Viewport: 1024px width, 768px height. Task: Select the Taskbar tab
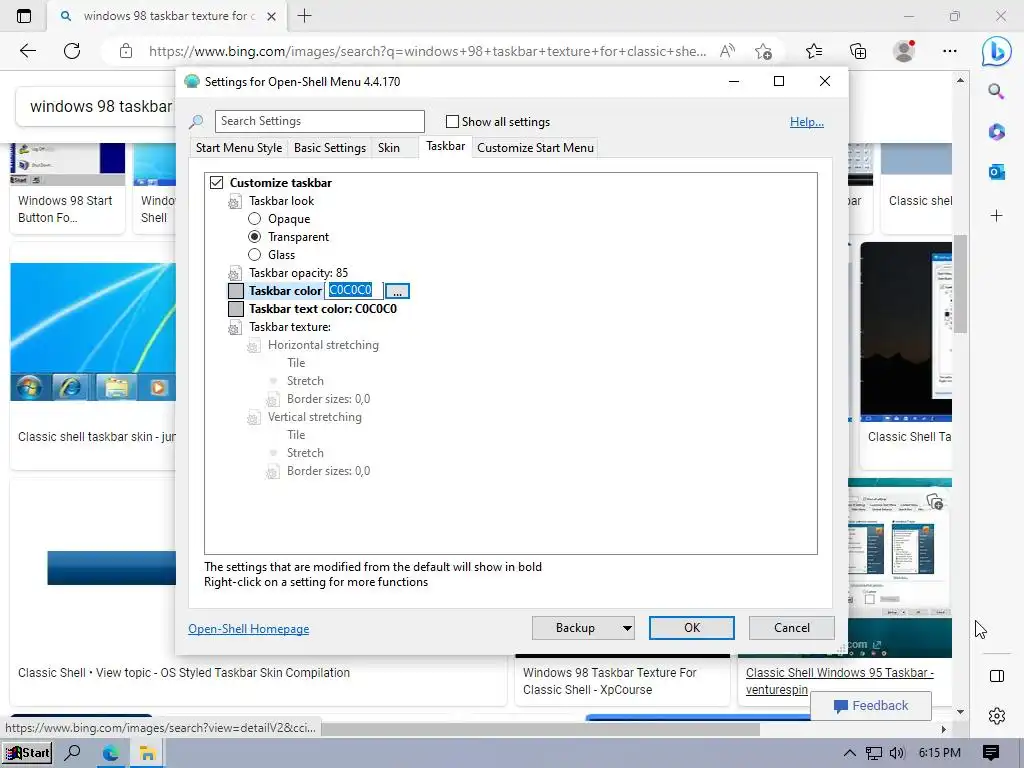[x=445, y=146]
